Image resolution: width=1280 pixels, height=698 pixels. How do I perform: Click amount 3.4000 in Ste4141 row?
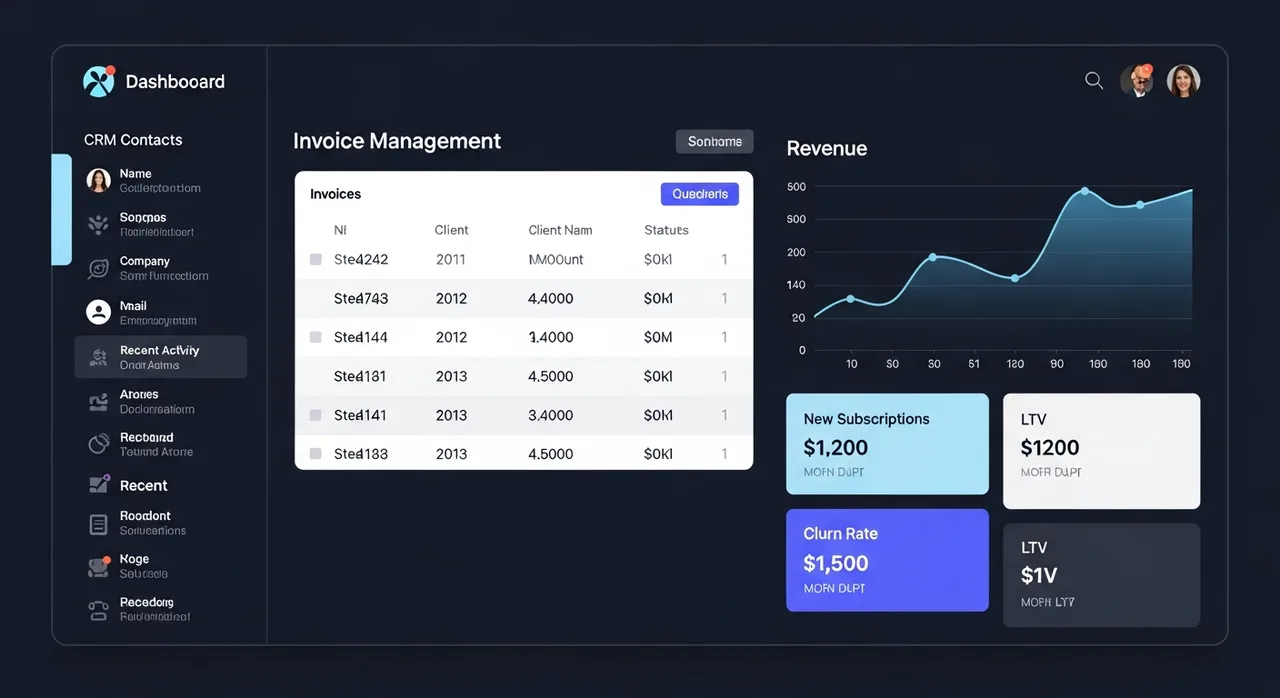(551, 415)
